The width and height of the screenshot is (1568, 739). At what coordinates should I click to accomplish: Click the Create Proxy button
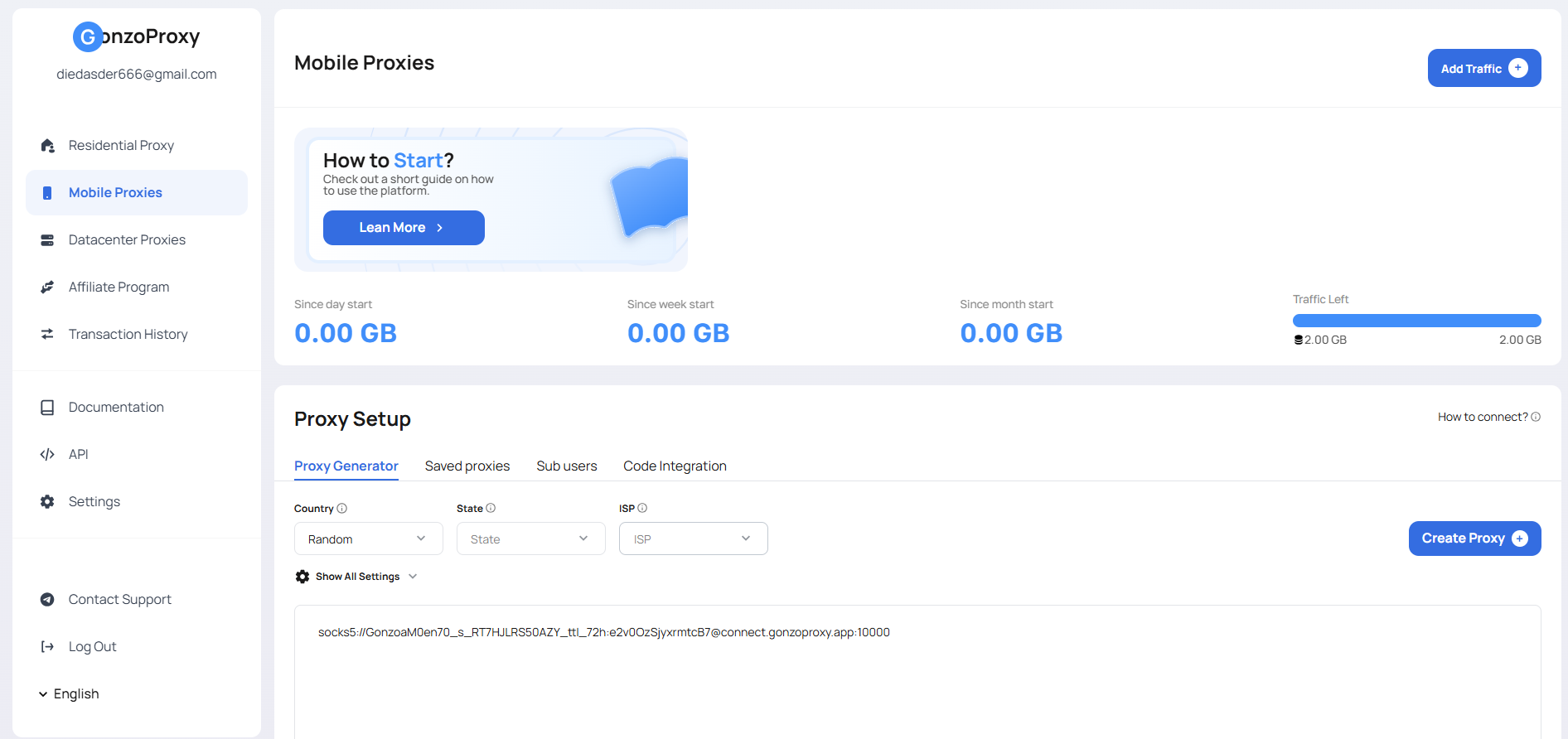(x=1475, y=539)
